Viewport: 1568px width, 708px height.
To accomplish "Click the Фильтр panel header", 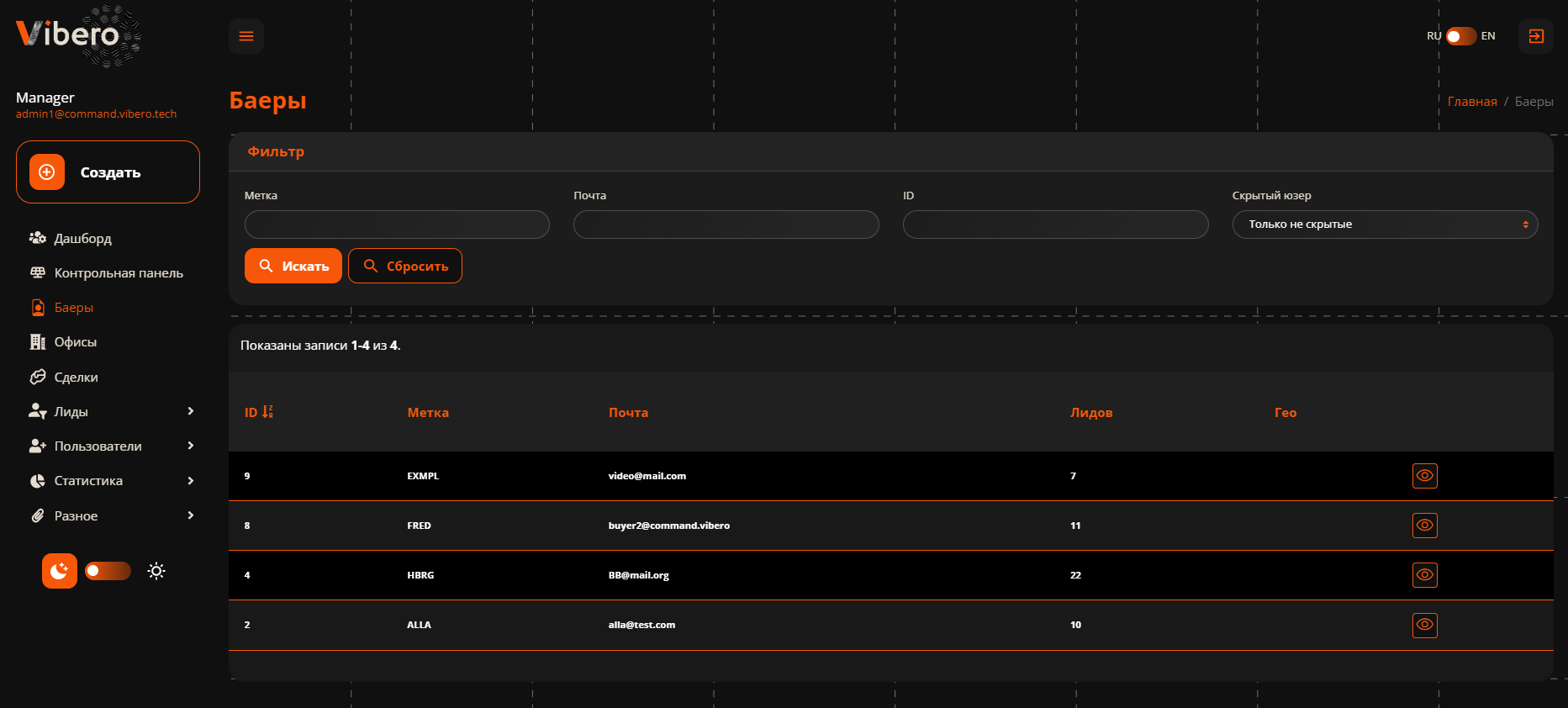I will click(x=891, y=152).
